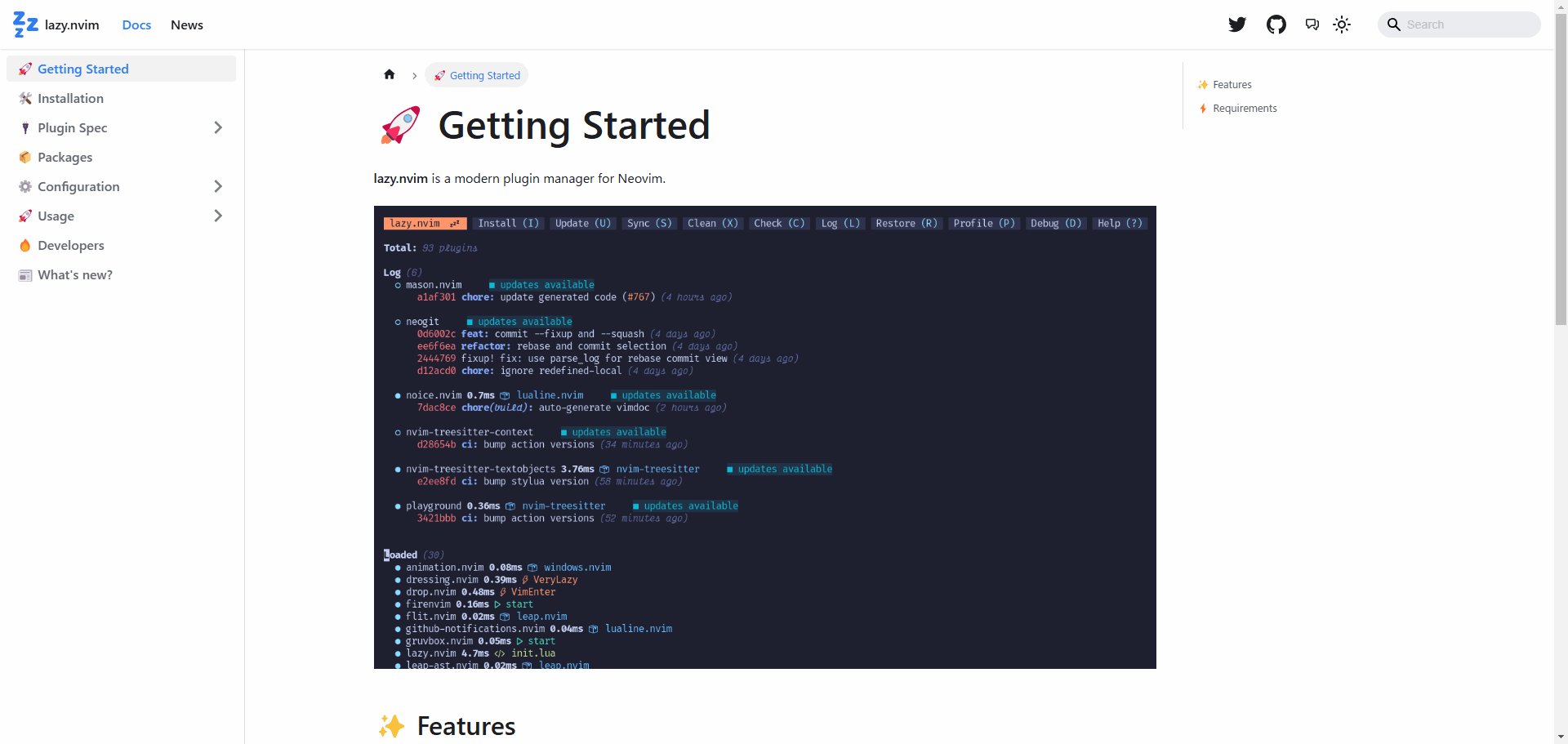
Task: Open Usage sidebar page
Action: pyautogui.click(x=56, y=216)
